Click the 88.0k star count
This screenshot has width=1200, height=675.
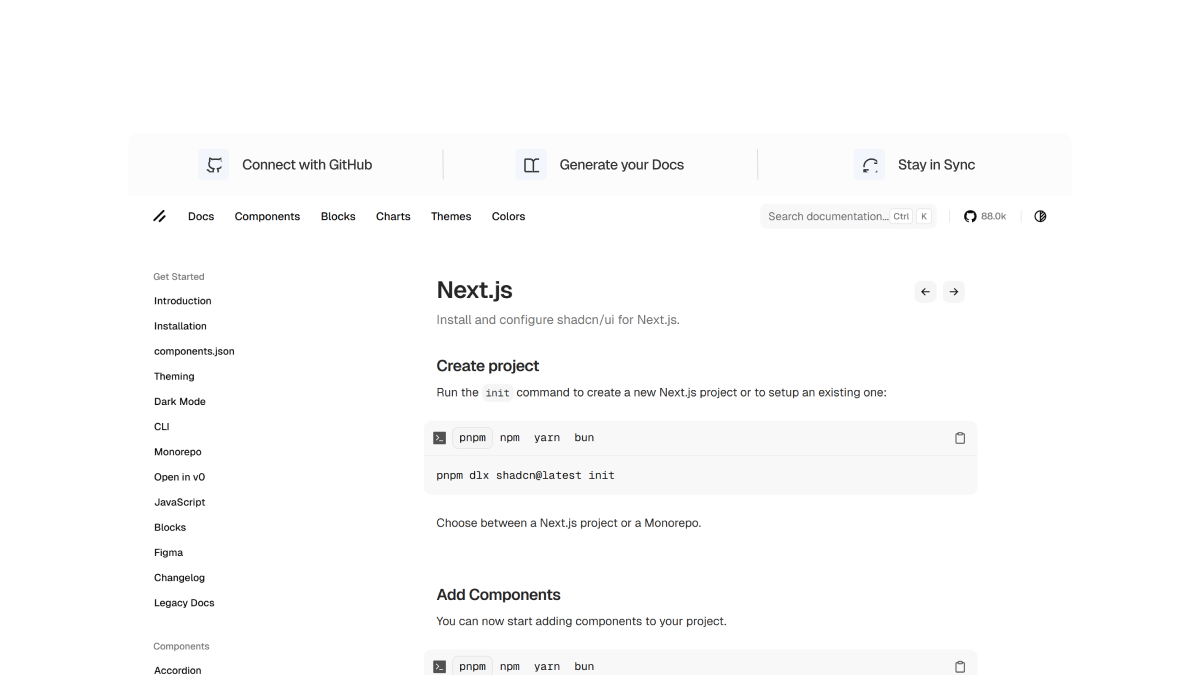point(993,216)
